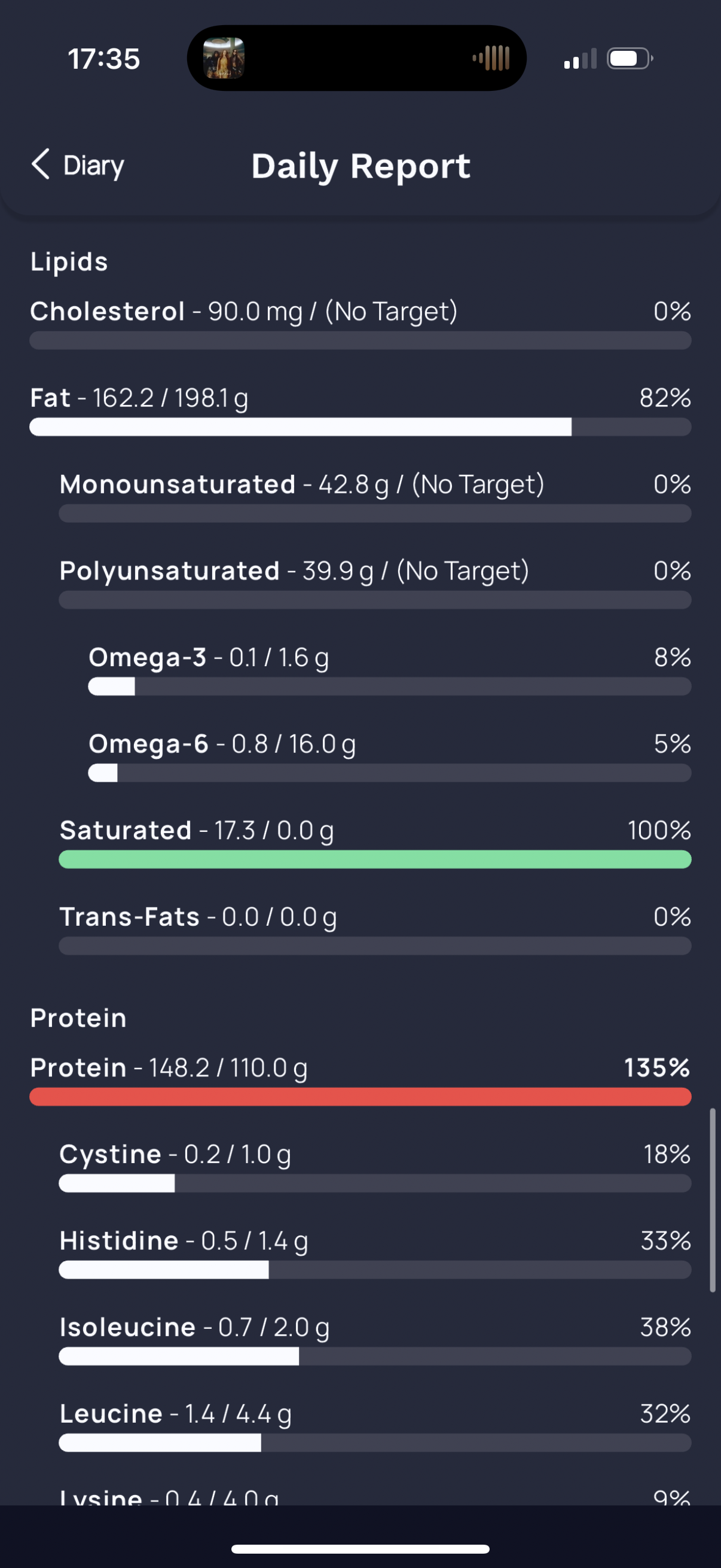The image size is (721, 1568).
Task: Tap the back chevron arrow icon
Action: [x=40, y=164]
